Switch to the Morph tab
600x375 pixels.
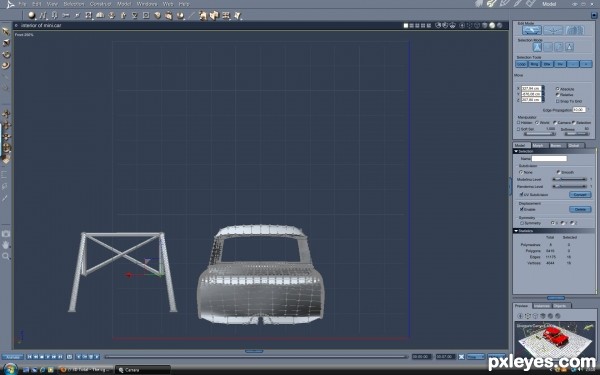pyautogui.click(x=538, y=145)
